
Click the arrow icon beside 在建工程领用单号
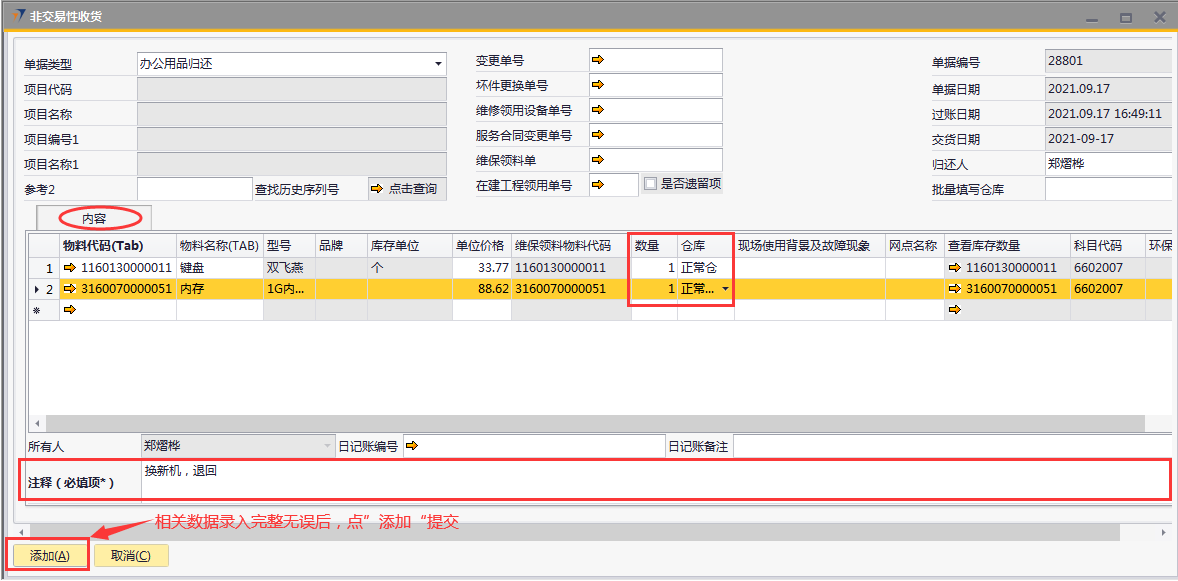pos(598,184)
